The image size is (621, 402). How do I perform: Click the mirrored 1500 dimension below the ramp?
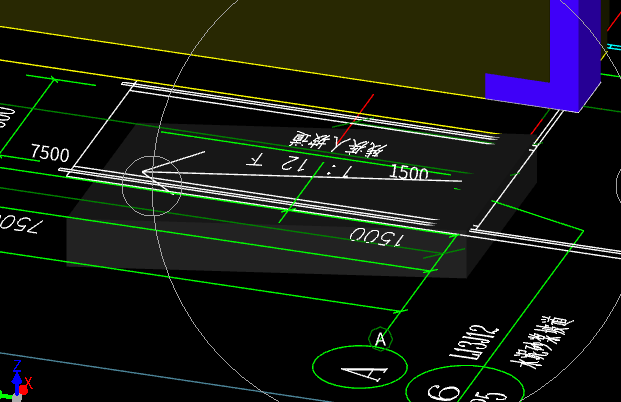377,236
